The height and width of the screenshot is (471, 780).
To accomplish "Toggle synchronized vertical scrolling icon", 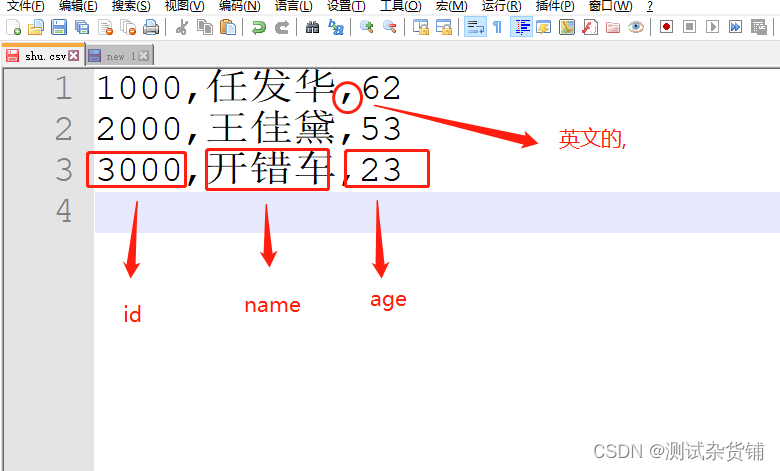I will pos(420,27).
